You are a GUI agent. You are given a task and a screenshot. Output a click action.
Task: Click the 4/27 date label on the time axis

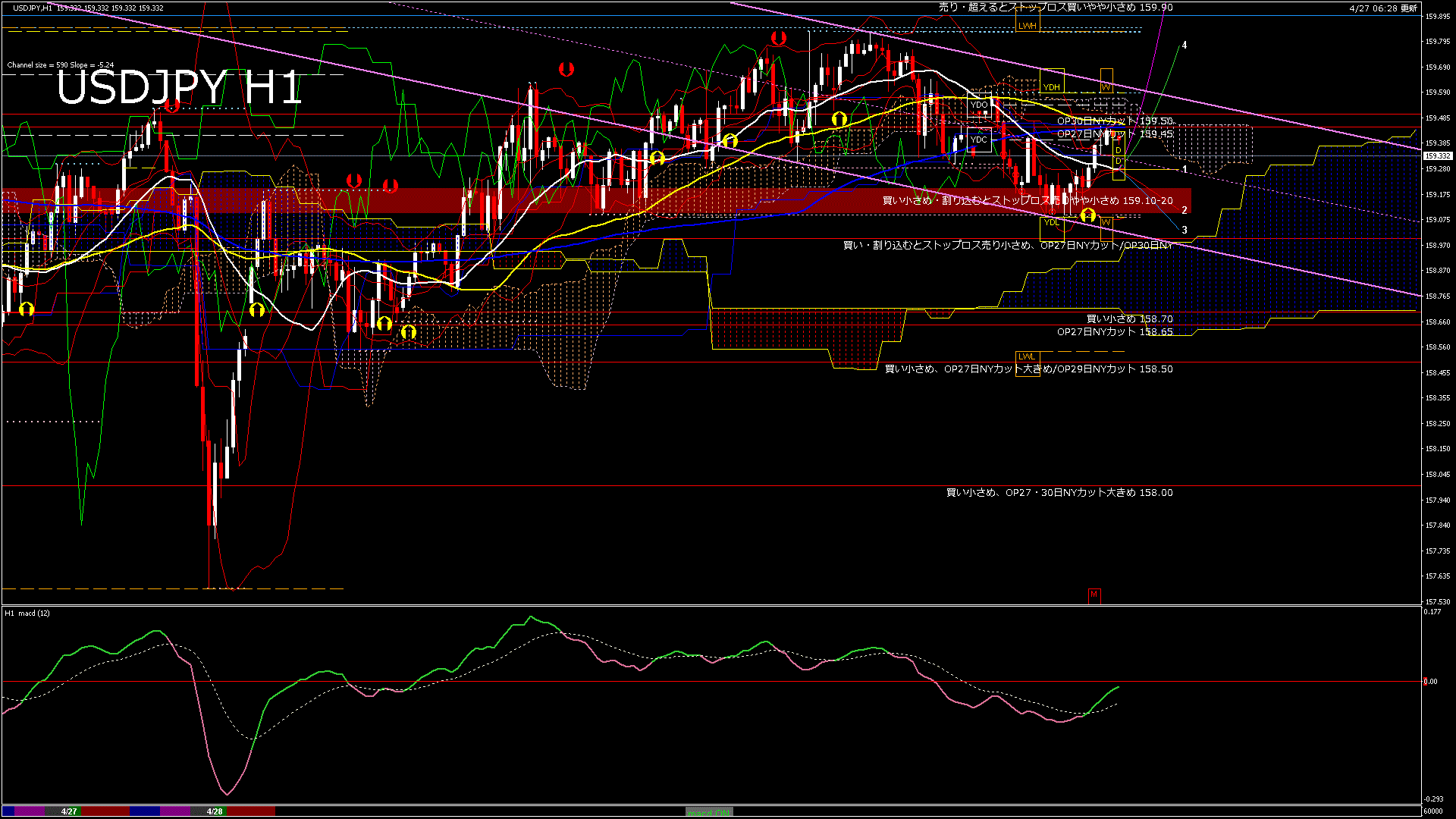[69, 811]
